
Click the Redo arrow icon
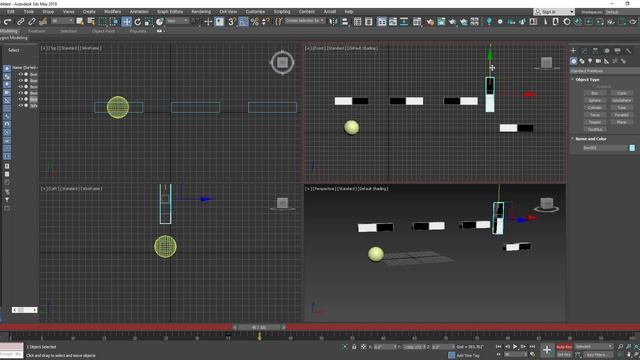pyautogui.click(x=8, y=22)
